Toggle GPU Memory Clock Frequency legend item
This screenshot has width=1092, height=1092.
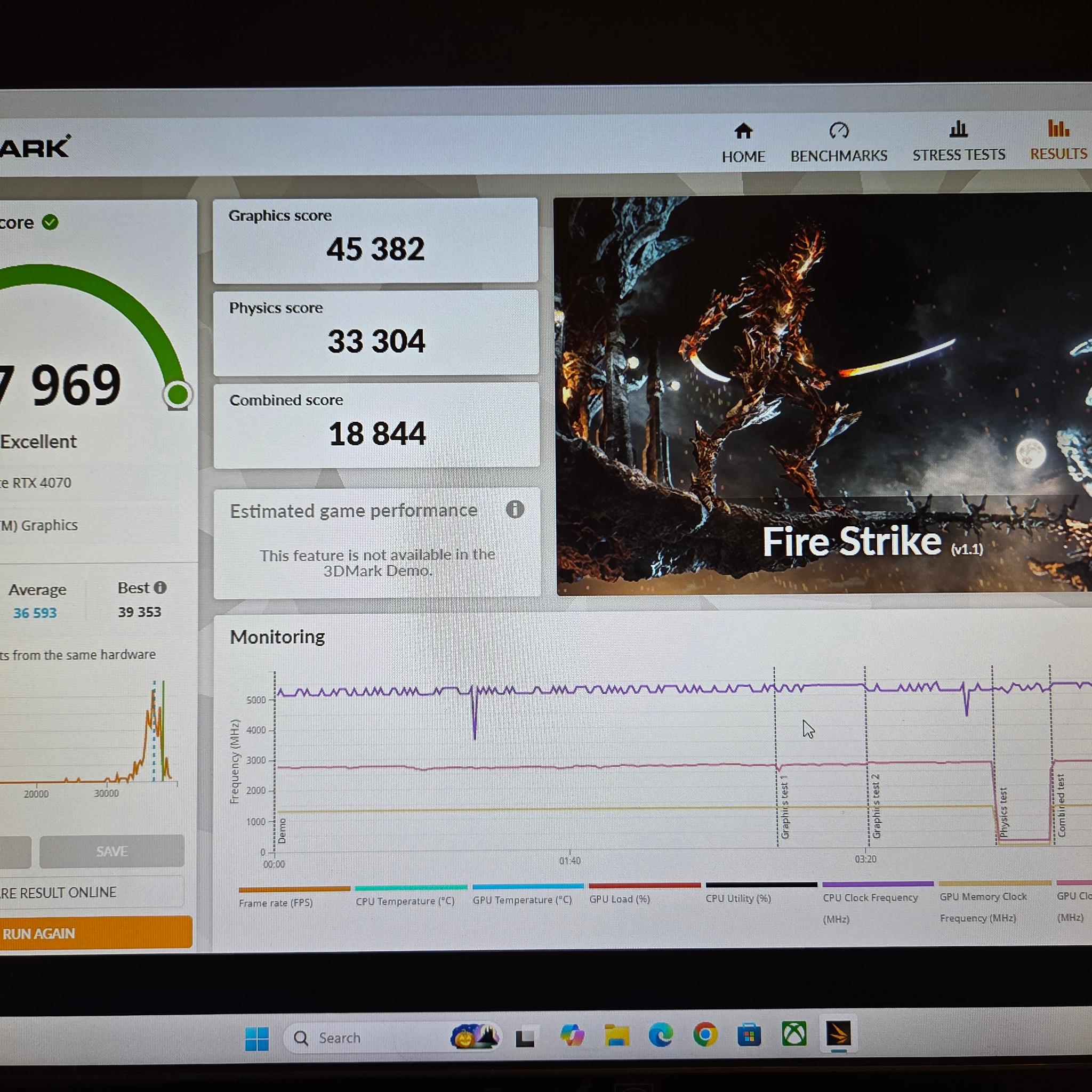(x=994, y=903)
